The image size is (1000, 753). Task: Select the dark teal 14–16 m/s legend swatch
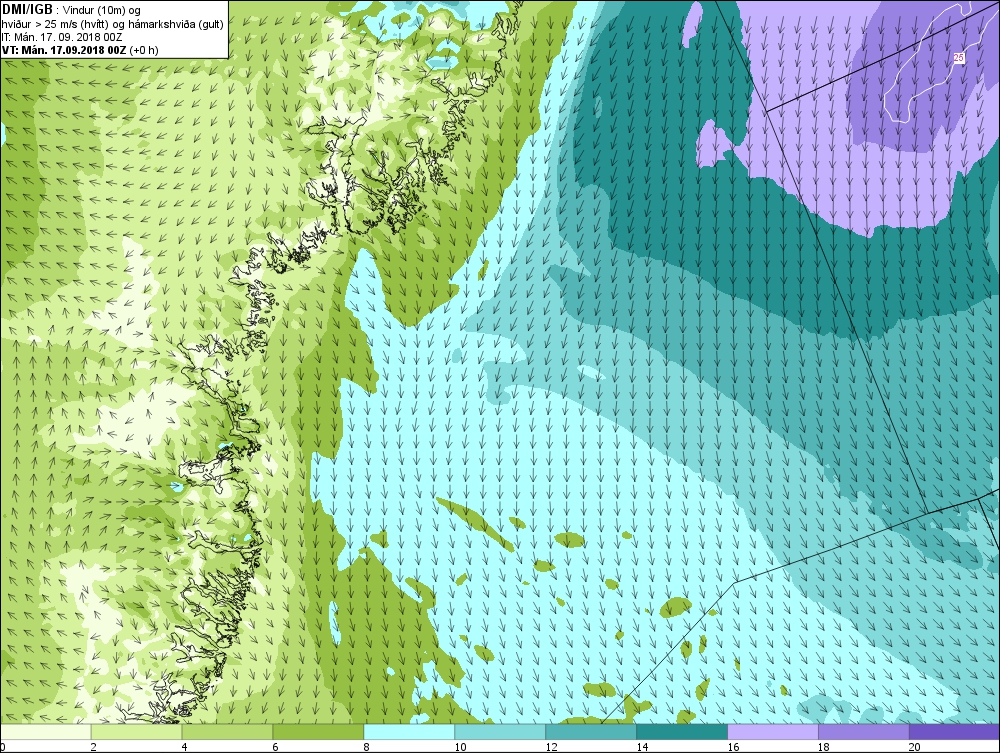[x=682, y=731]
